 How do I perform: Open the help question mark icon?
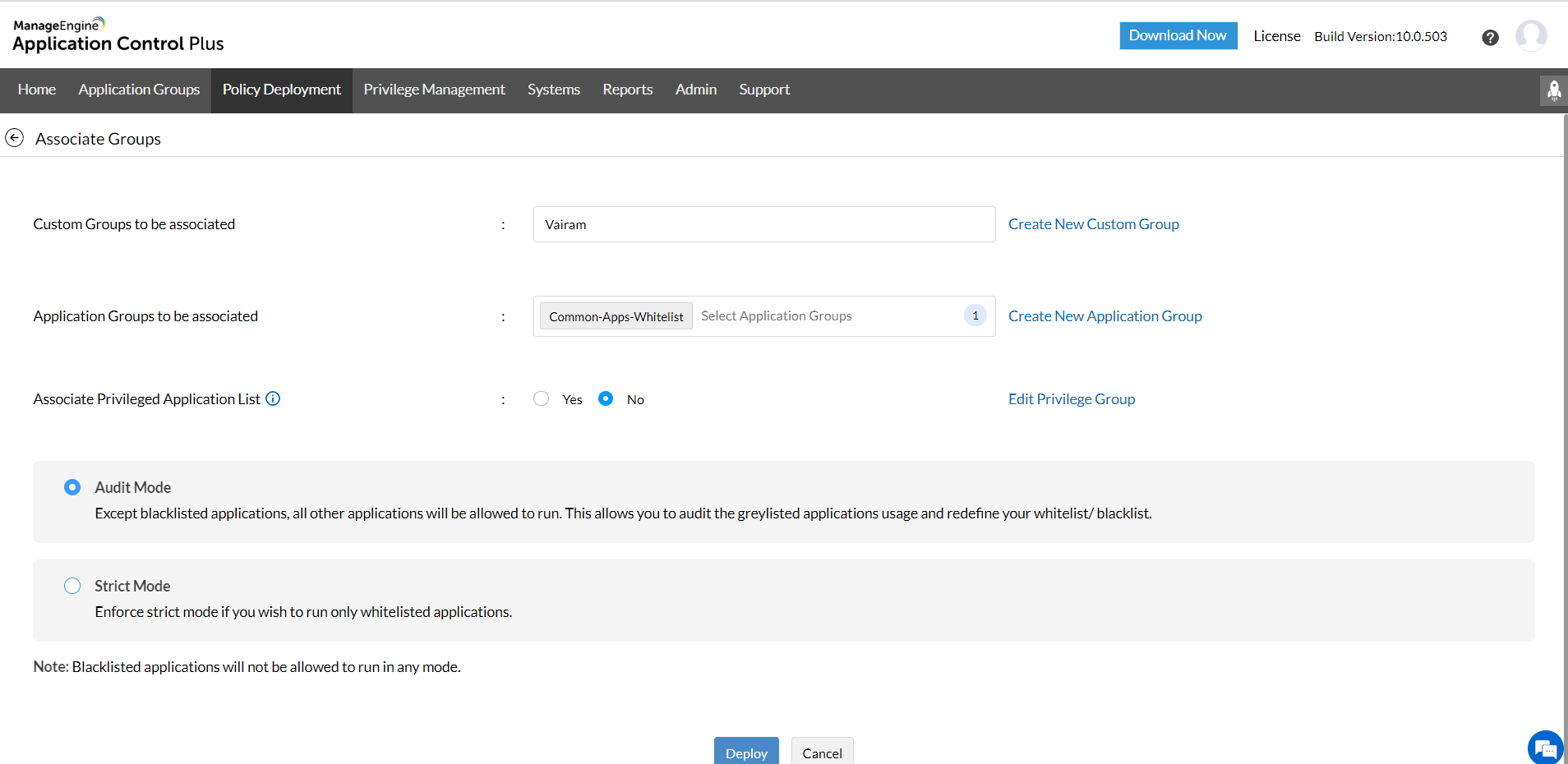coord(1490,37)
